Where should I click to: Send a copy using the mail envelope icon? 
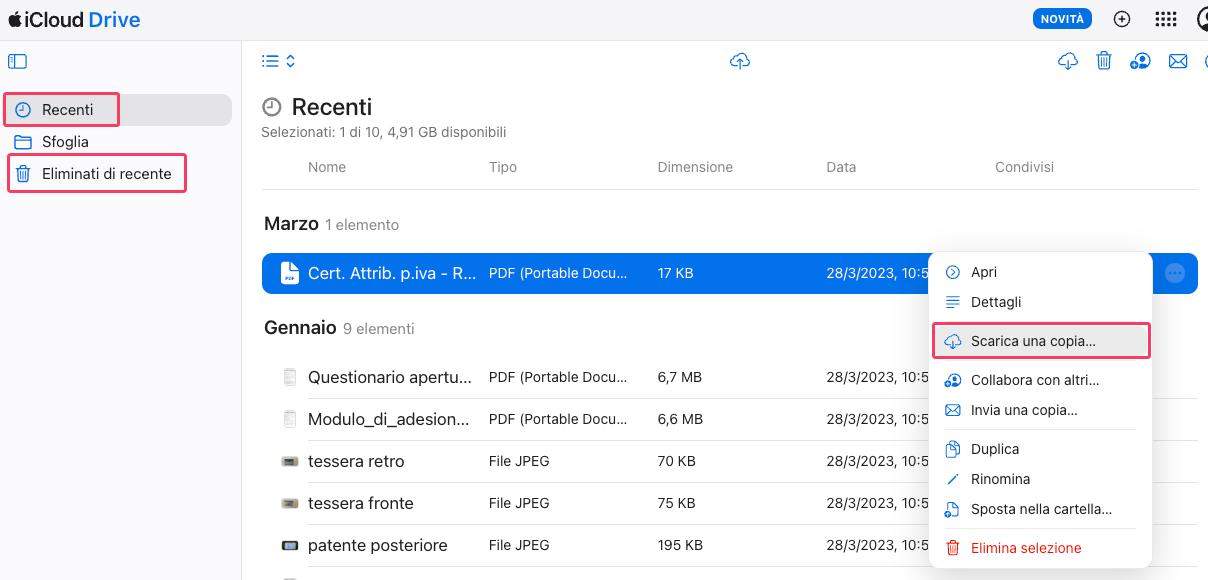pos(1178,61)
